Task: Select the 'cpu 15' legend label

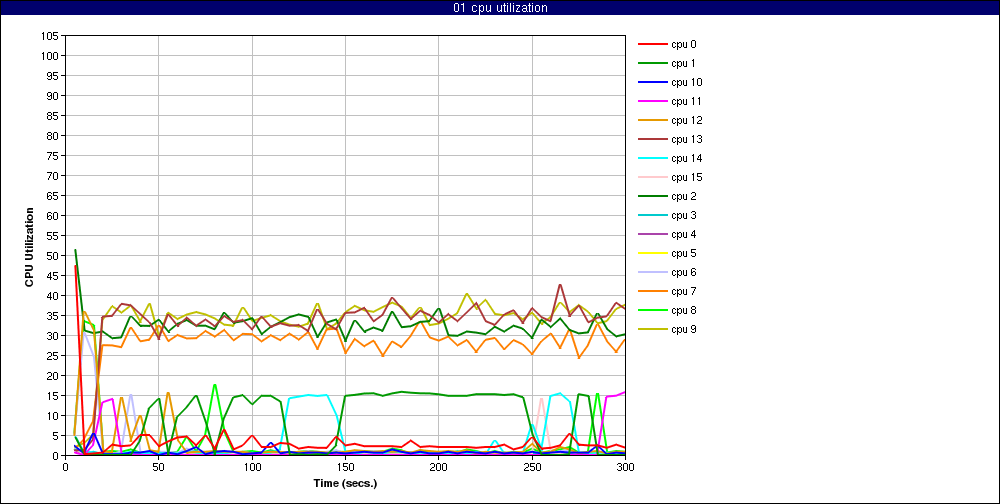Action: click(x=686, y=178)
